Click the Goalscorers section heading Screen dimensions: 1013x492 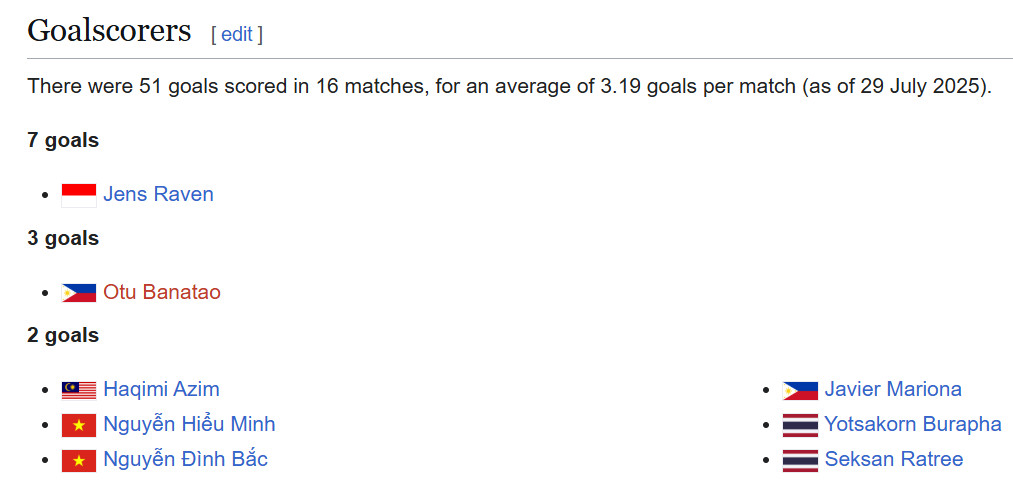[x=109, y=30]
